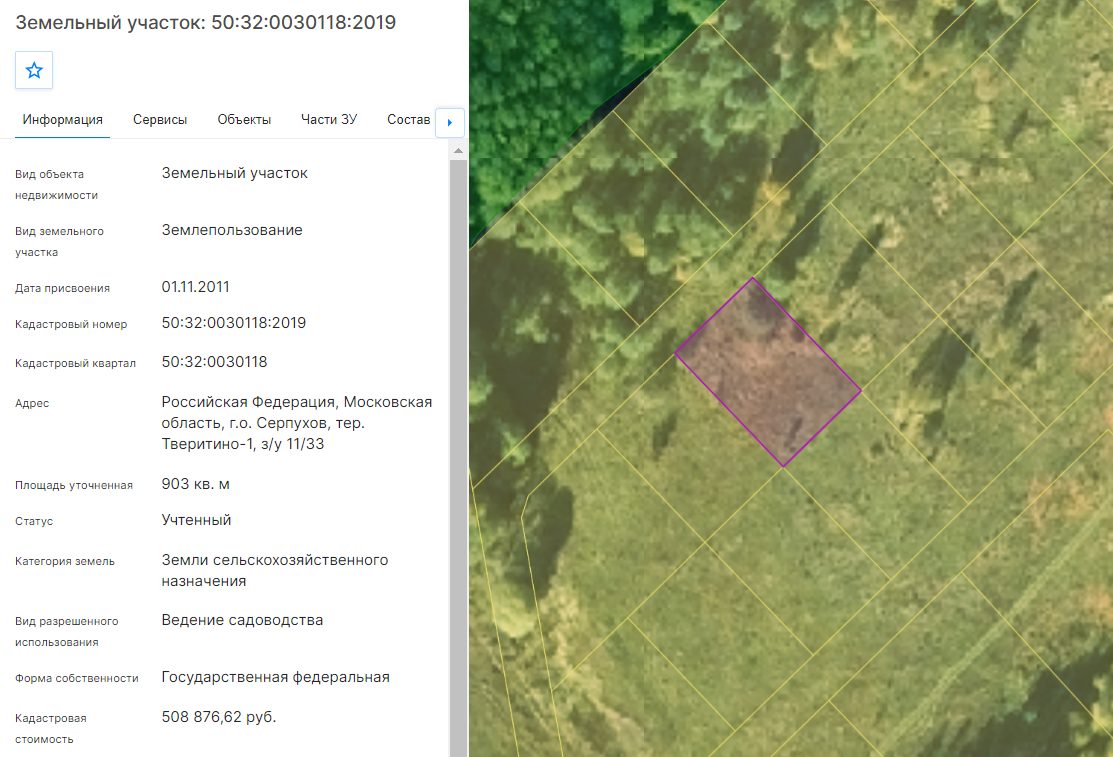Click land category Земли сельскохозяйственного назначения
Image resolution: width=1113 pixels, height=757 pixels.
(x=275, y=570)
